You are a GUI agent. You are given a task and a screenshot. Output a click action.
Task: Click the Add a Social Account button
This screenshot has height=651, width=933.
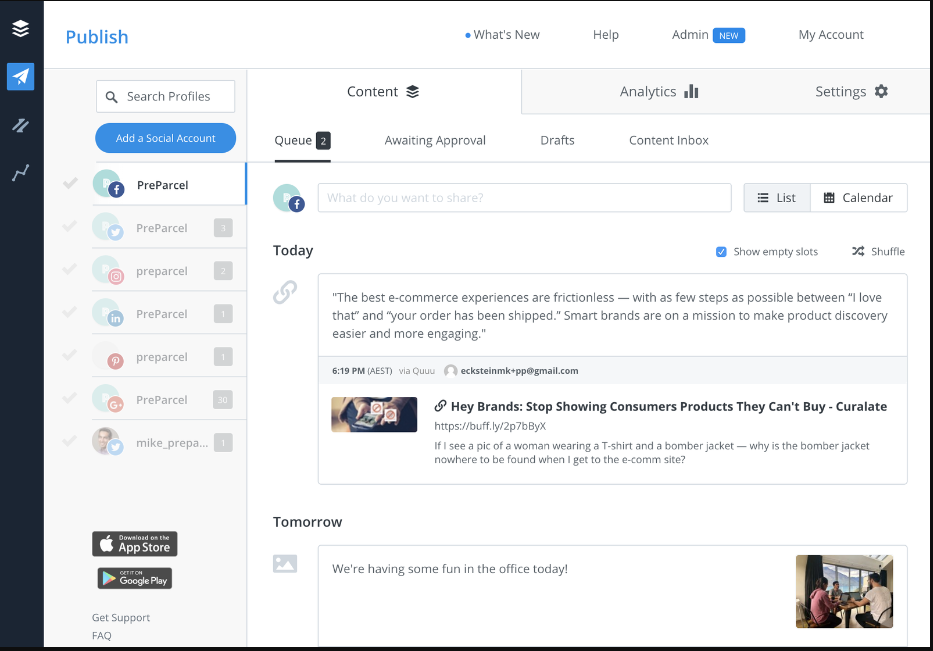165,138
